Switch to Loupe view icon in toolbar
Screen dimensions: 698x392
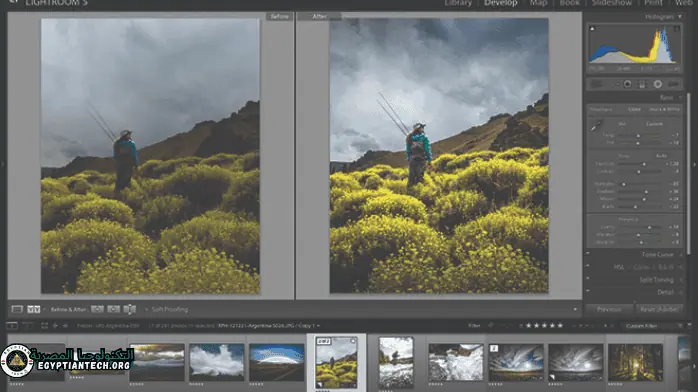tap(17, 309)
